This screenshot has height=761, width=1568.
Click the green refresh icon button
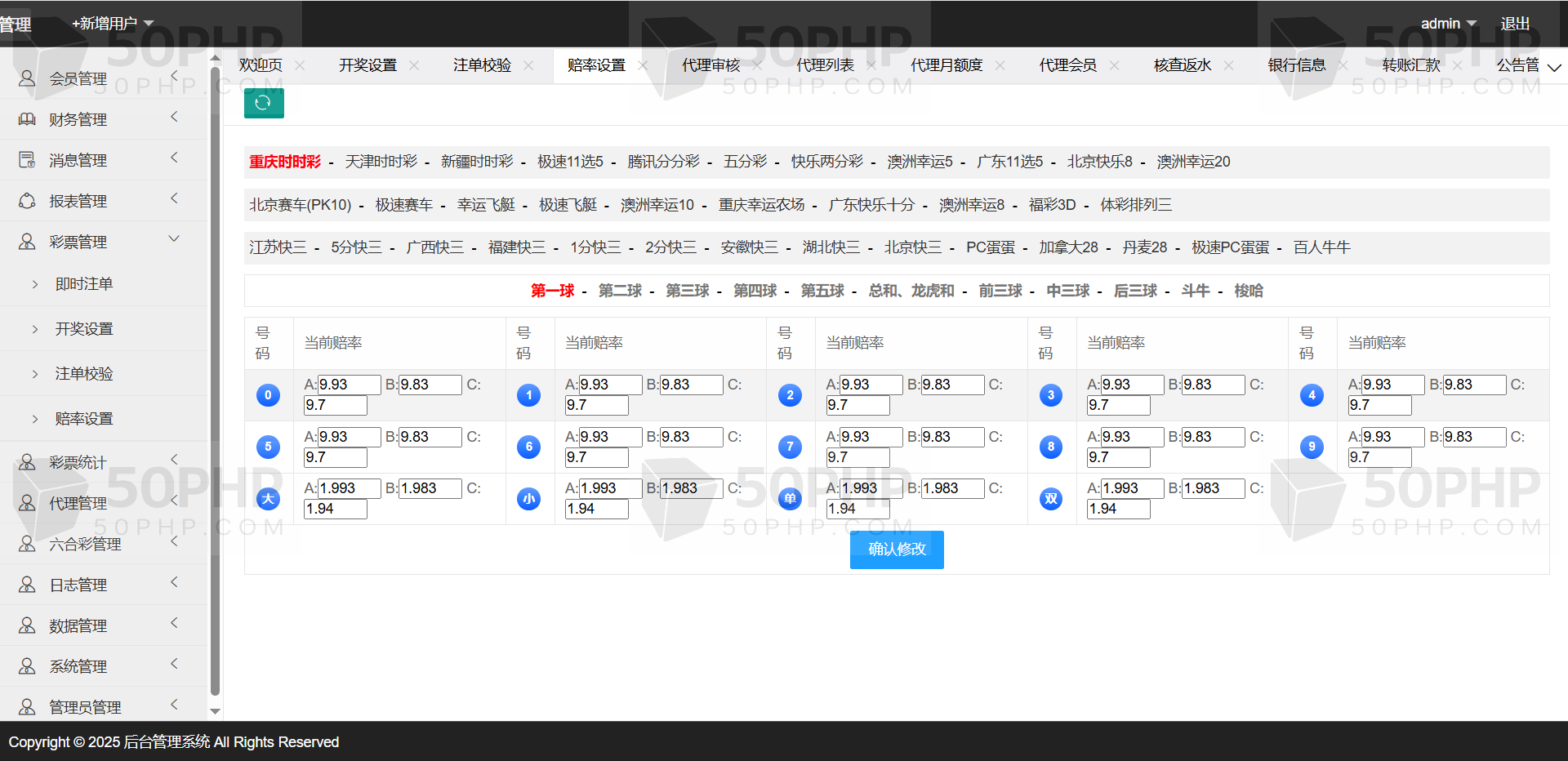[264, 103]
